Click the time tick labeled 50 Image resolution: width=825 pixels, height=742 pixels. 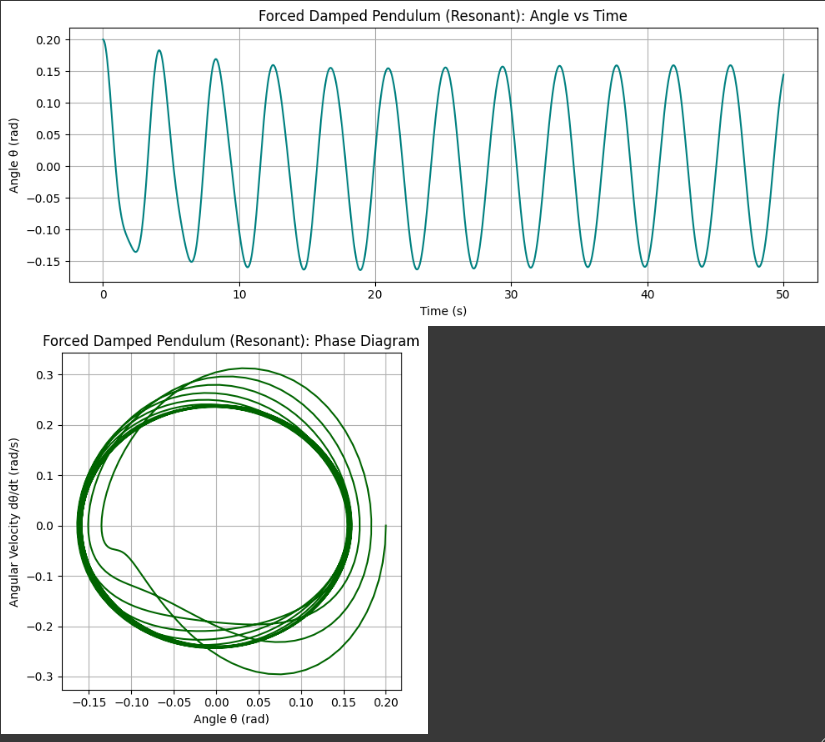[781, 295]
